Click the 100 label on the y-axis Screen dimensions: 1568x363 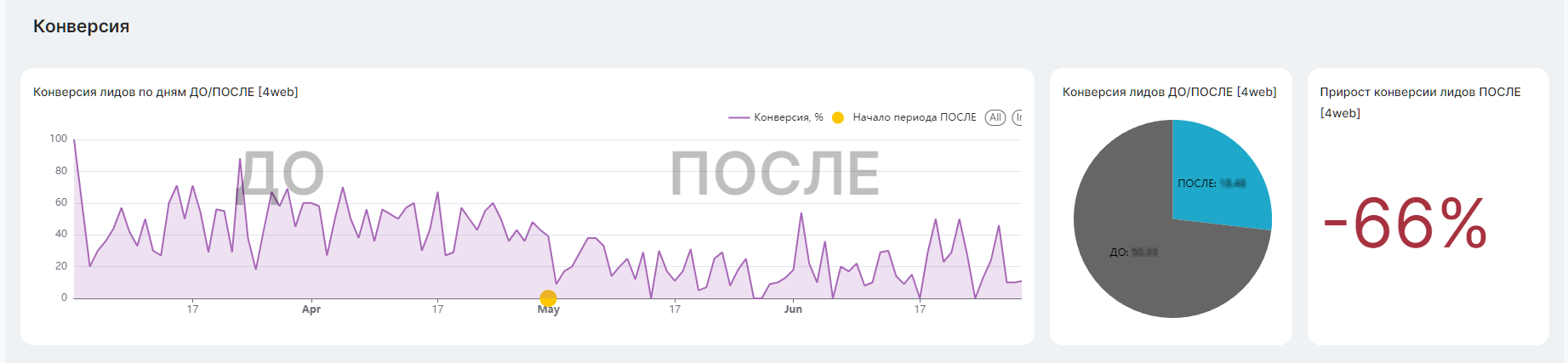(58, 139)
